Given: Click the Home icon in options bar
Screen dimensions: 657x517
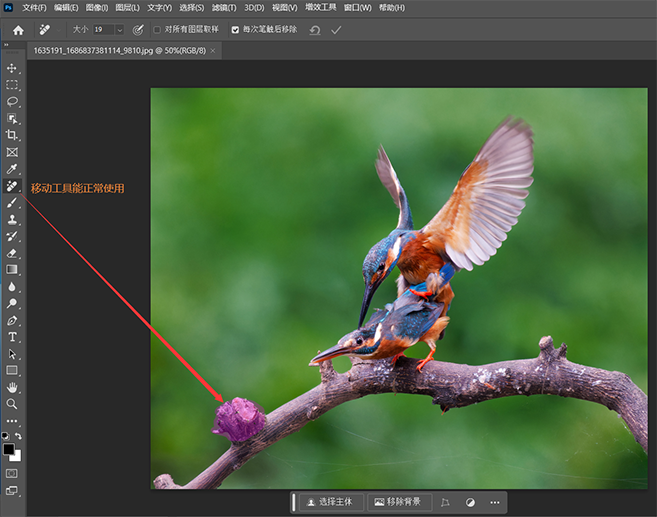Looking at the screenshot, I should coord(18,30).
